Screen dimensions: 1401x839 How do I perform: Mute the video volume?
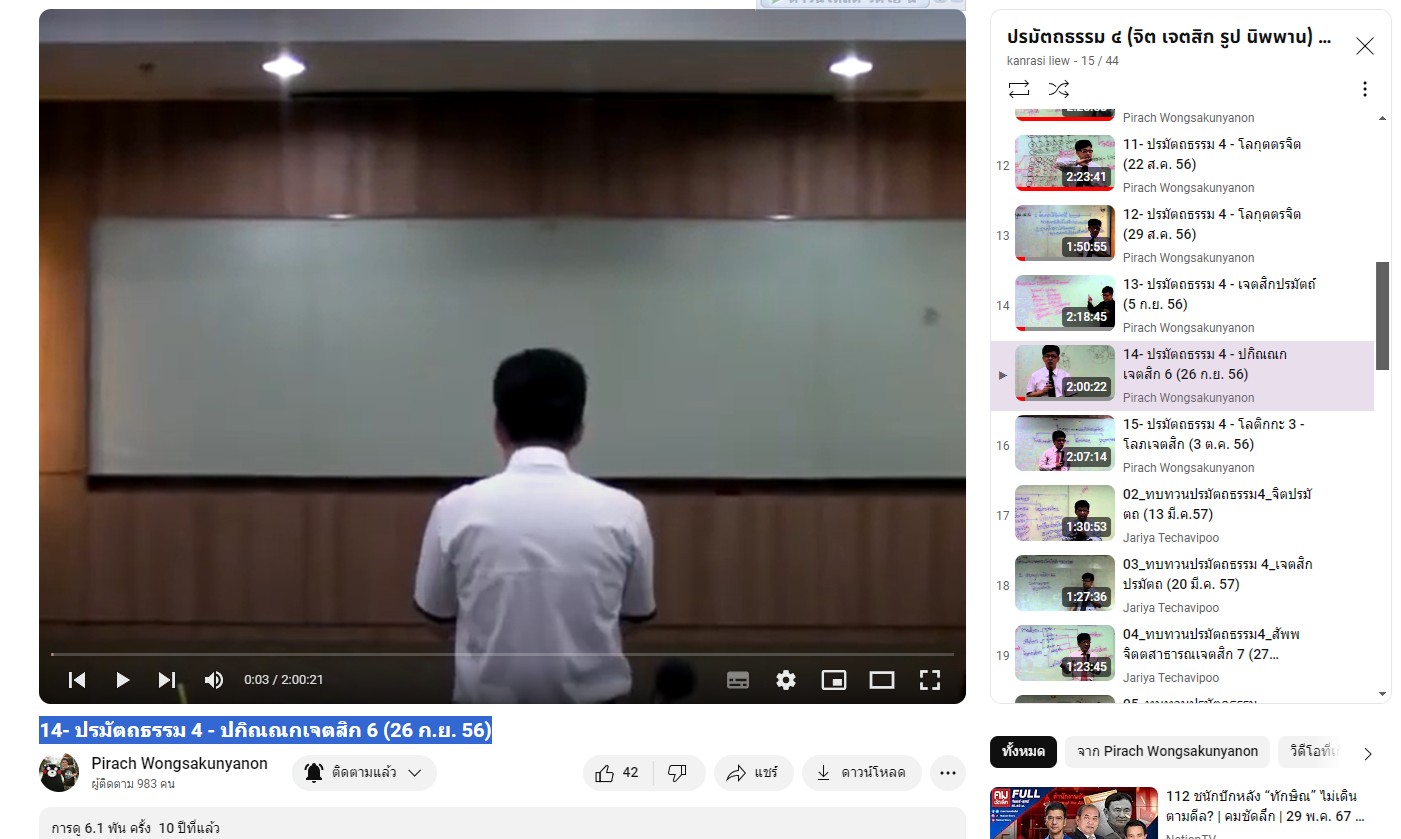[x=213, y=680]
